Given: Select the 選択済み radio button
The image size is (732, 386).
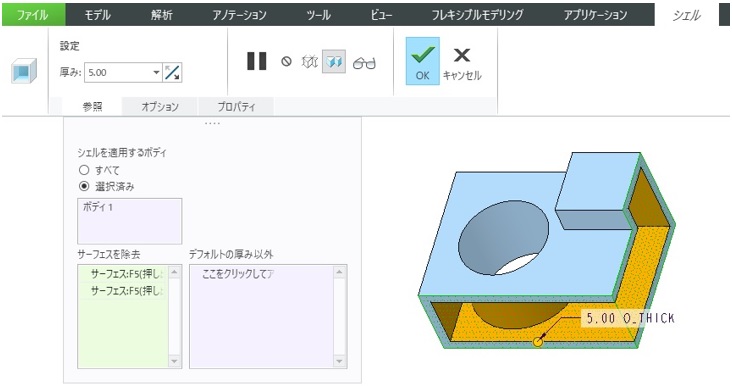Looking at the screenshot, I should point(84,186).
